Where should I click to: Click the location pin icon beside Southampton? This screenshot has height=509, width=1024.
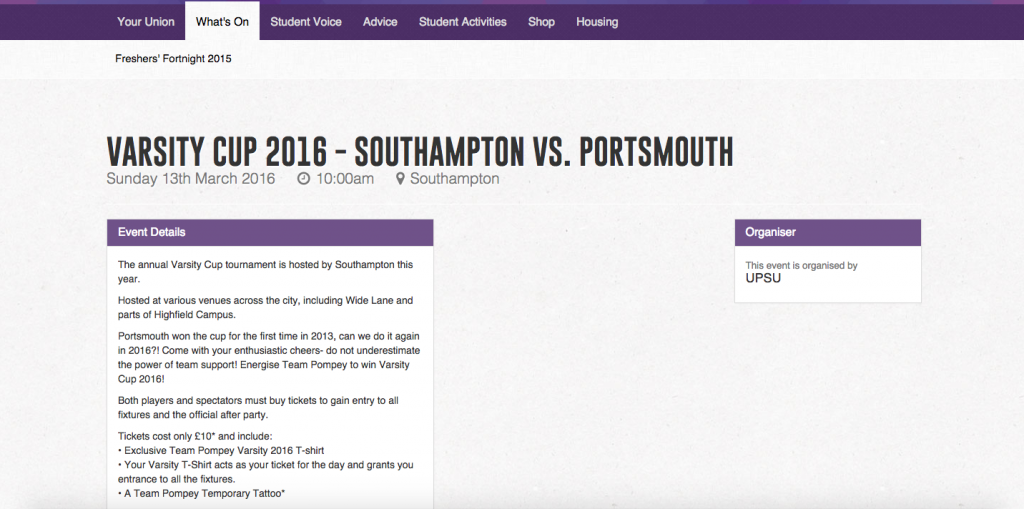[x=401, y=179]
